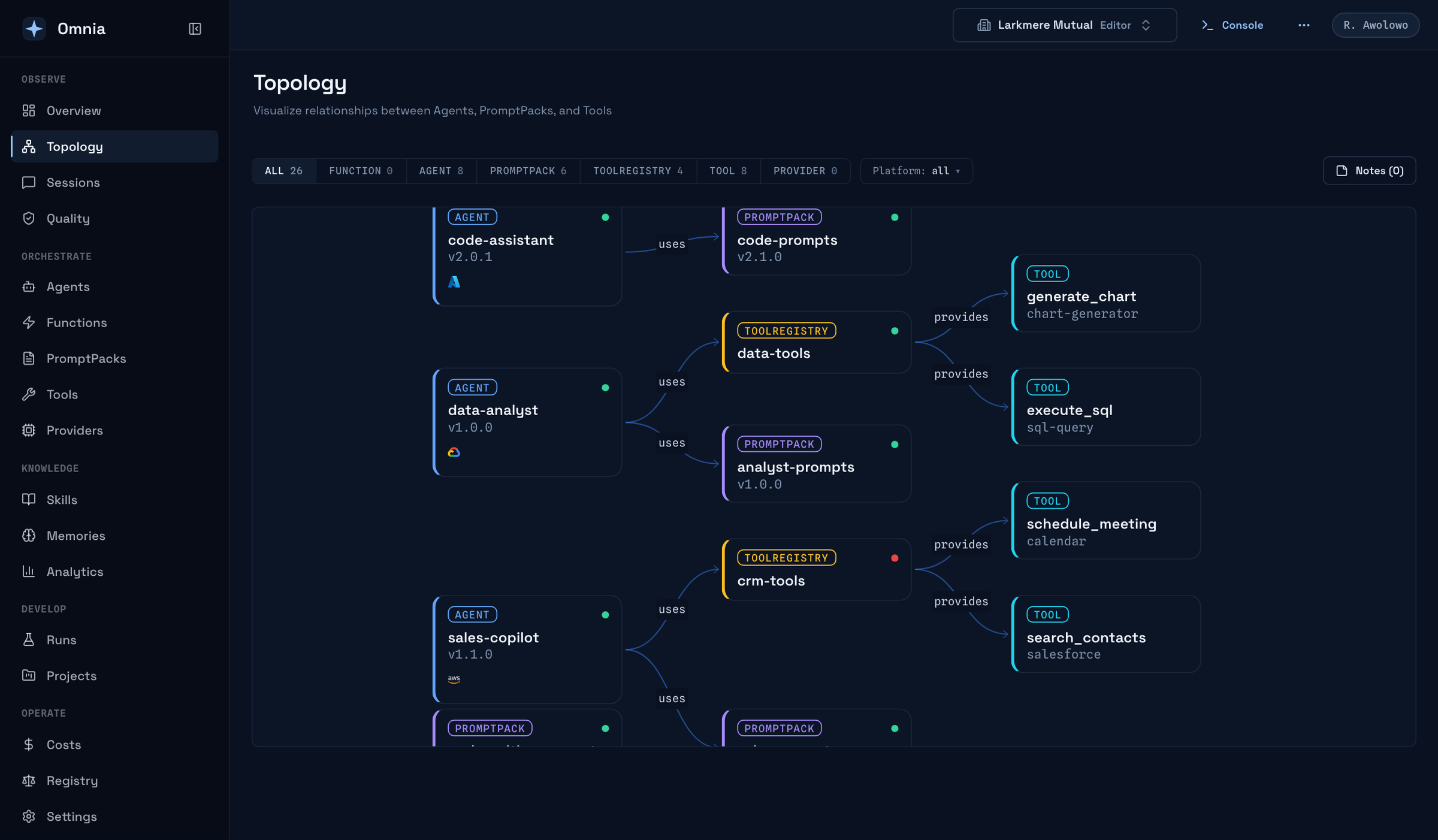Filter by AGENT 8 tab
The image size is (1438, 840).
pos(442,171)
